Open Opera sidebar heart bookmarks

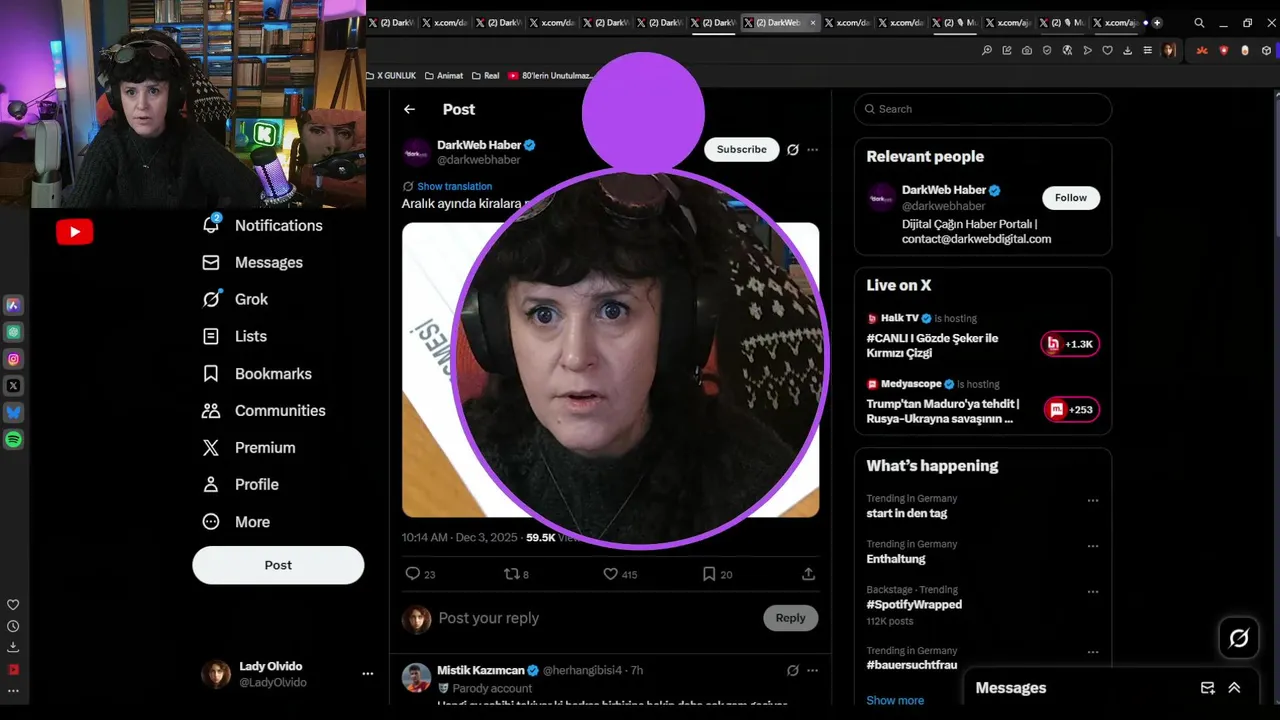[13, 605]
